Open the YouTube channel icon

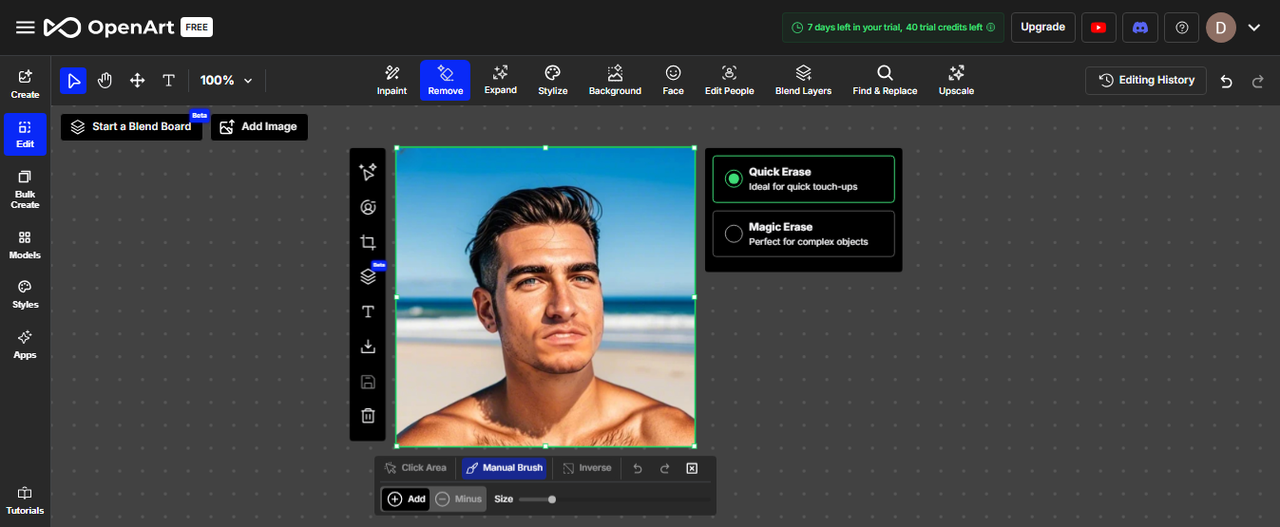pos(1098,27)
